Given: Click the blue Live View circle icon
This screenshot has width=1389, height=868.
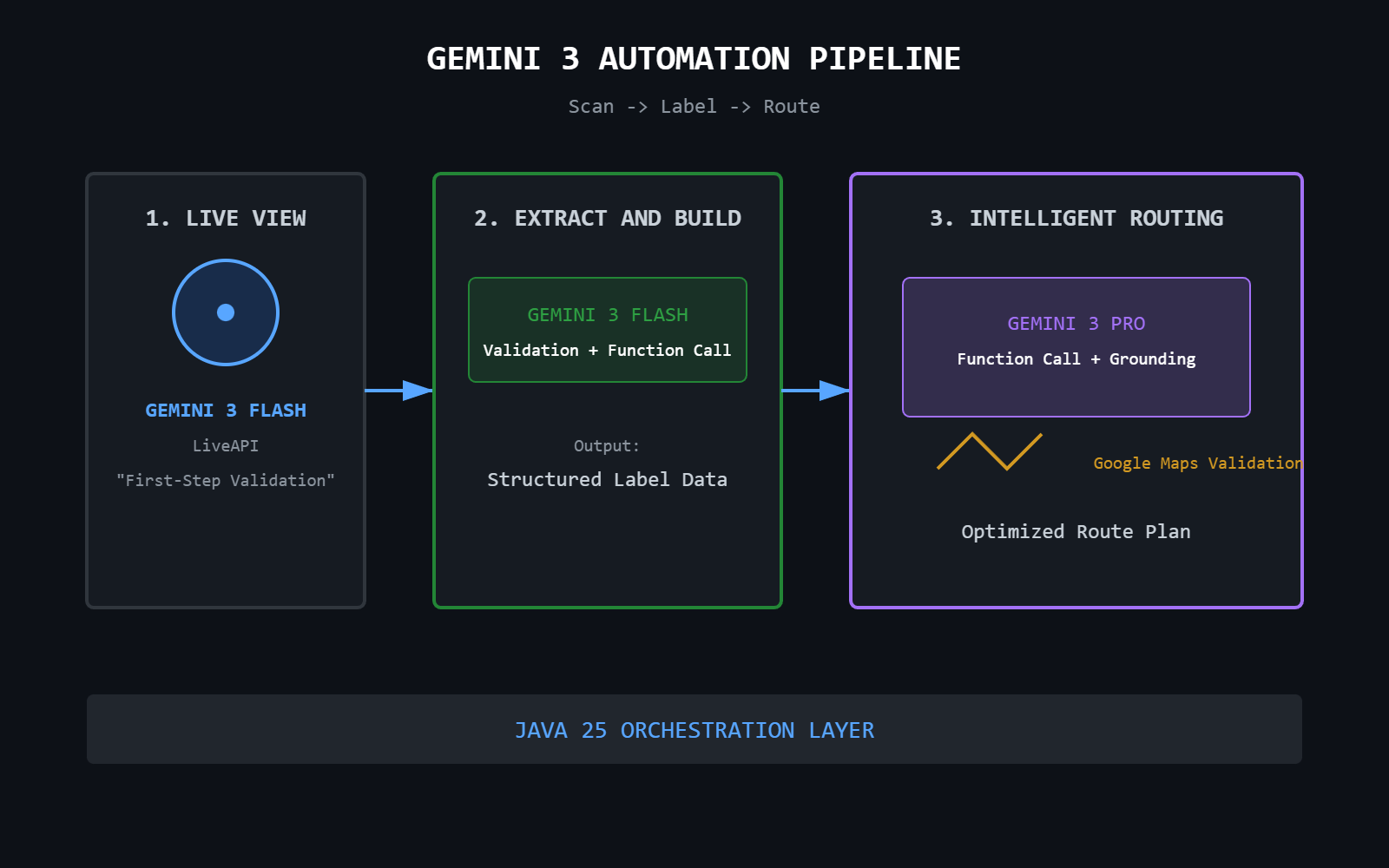Looking at the screenshot, I should (226, 312).
